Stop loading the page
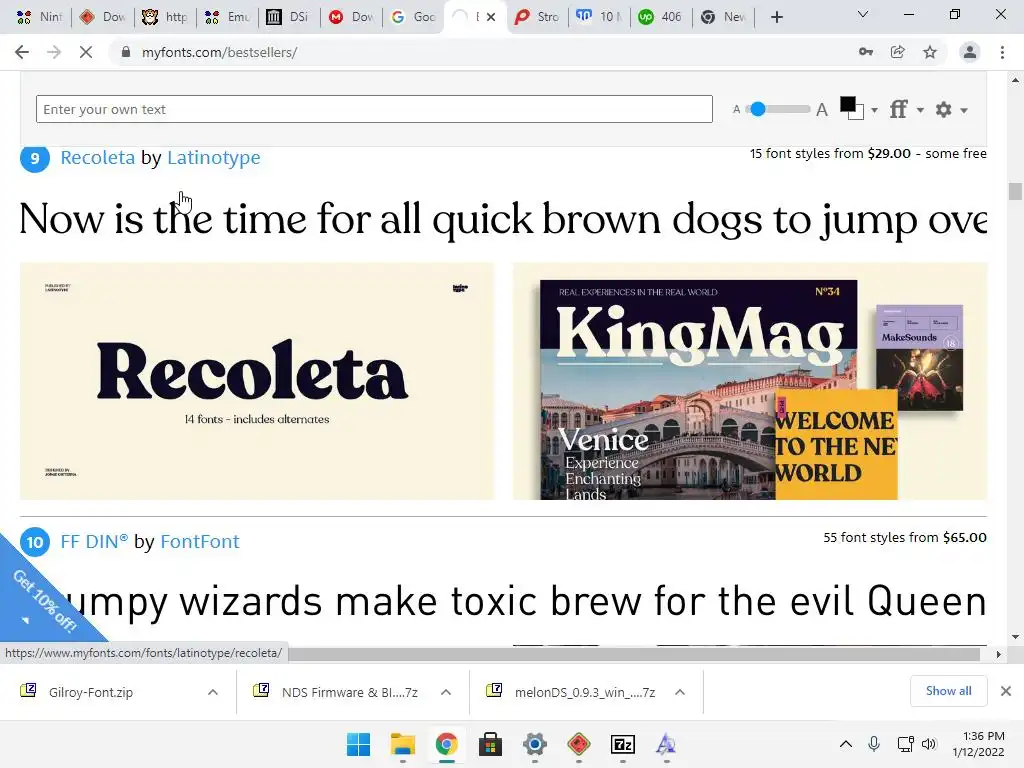This screenshot has height=768, width=1024. click(x=86, y=52)
